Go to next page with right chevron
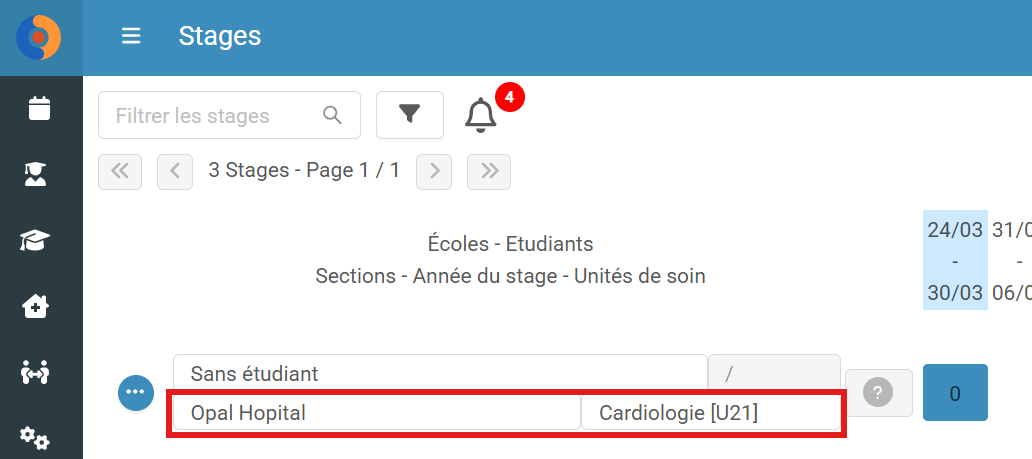The image size is (1032, 459). (x=434, y=171)
